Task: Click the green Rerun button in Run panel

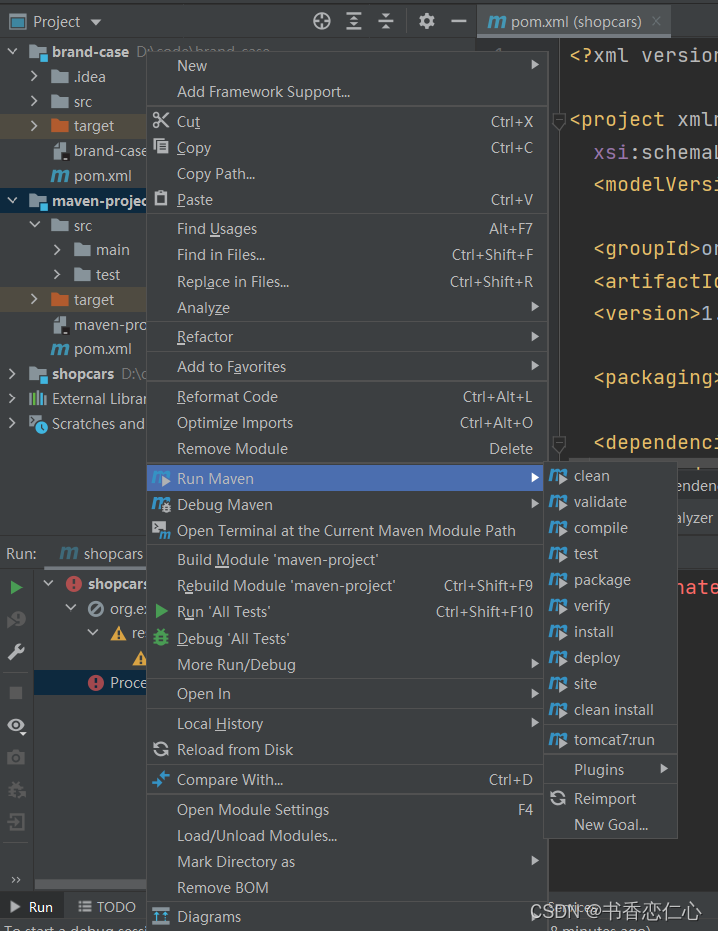Action: coord(17,588)
